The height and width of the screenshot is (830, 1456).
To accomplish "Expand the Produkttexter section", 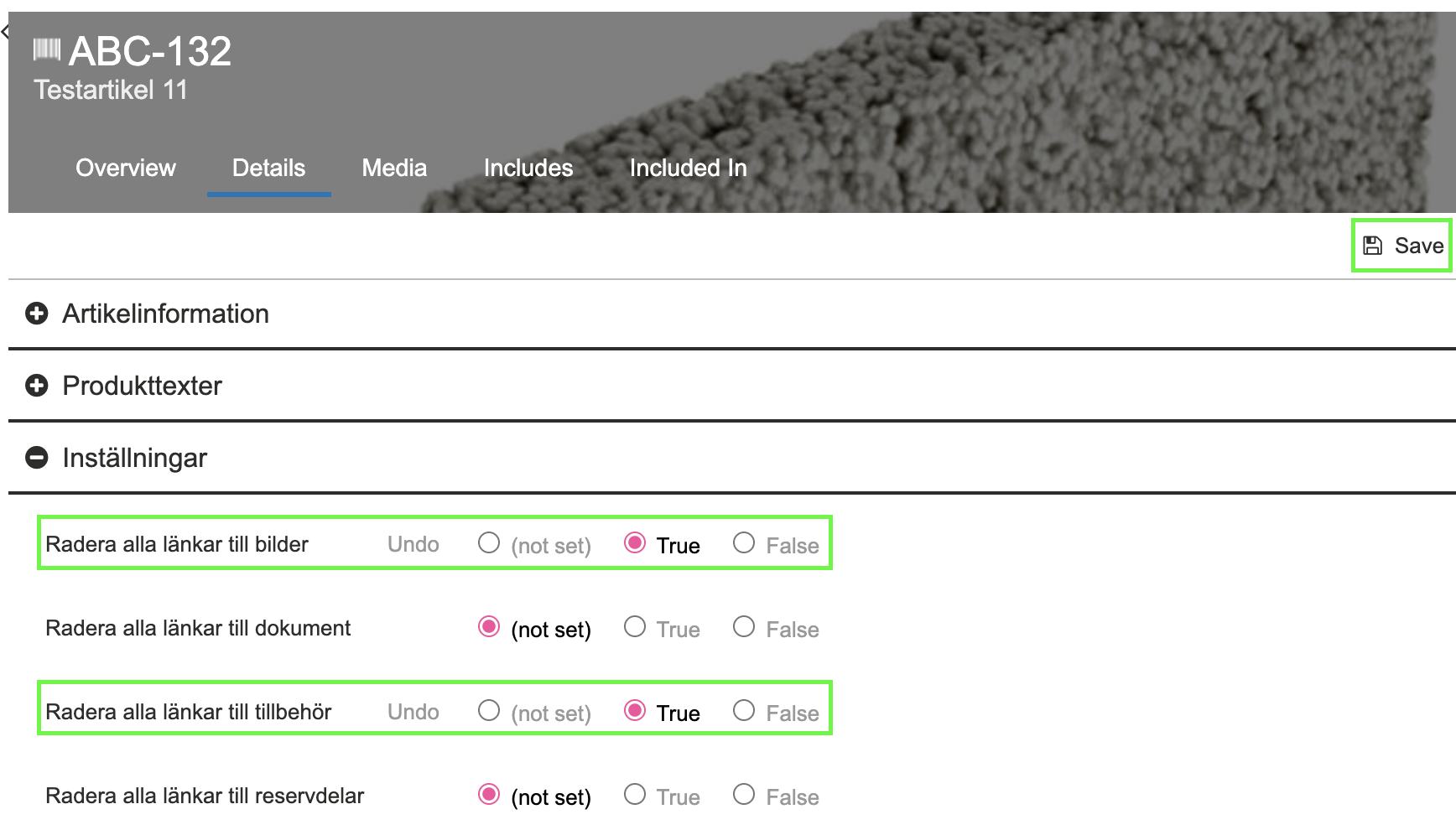I will pos(37,386).
